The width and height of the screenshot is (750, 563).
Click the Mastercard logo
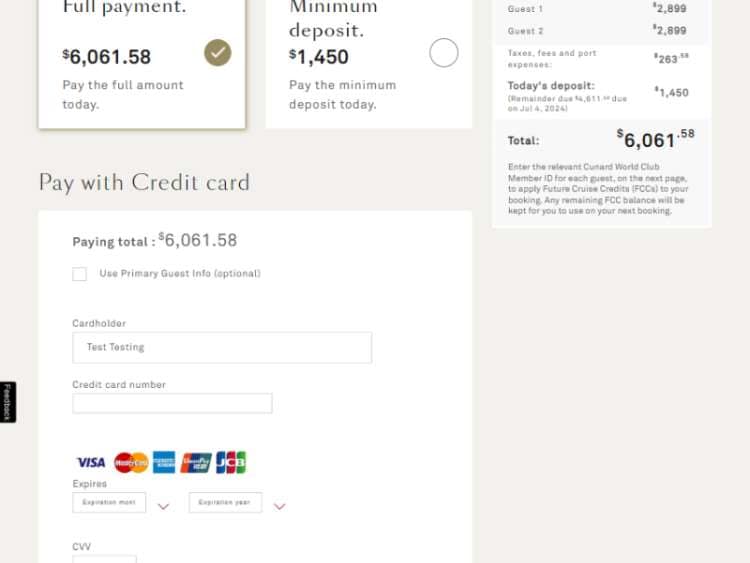click(x=131, y=462)
